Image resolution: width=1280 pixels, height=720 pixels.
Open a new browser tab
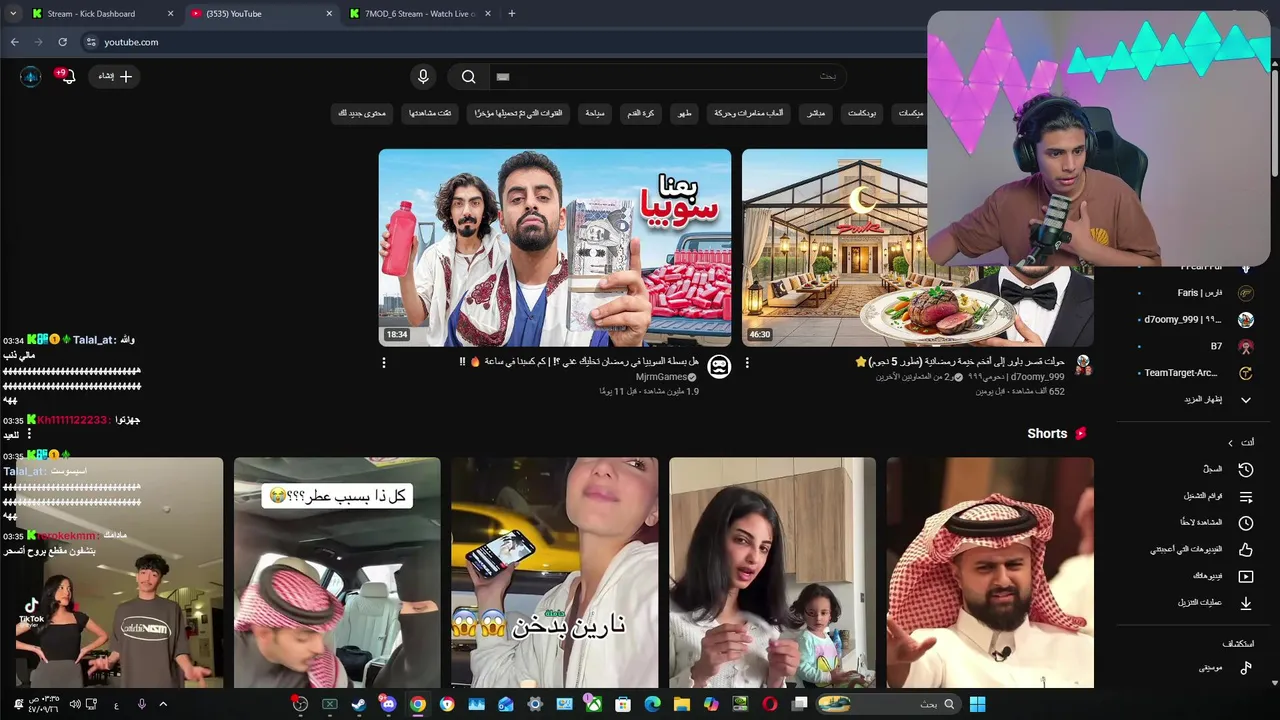[512, 14]
